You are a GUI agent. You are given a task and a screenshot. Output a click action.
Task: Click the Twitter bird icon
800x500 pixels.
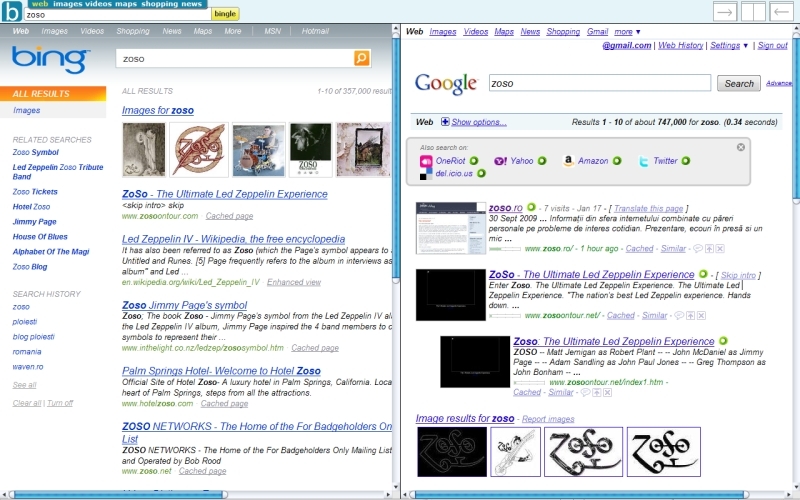644,161
